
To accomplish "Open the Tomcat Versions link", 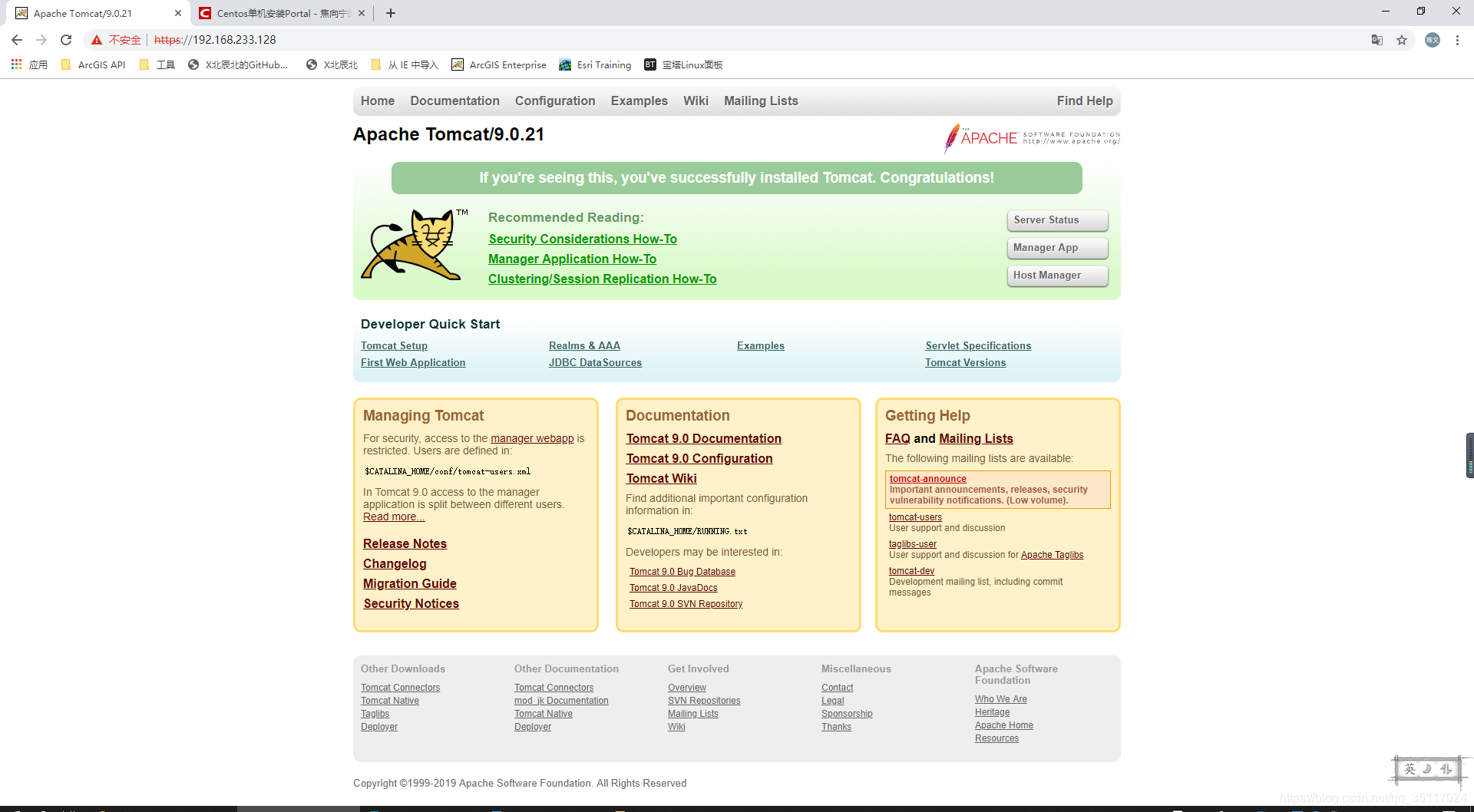I will coord(965,363).
